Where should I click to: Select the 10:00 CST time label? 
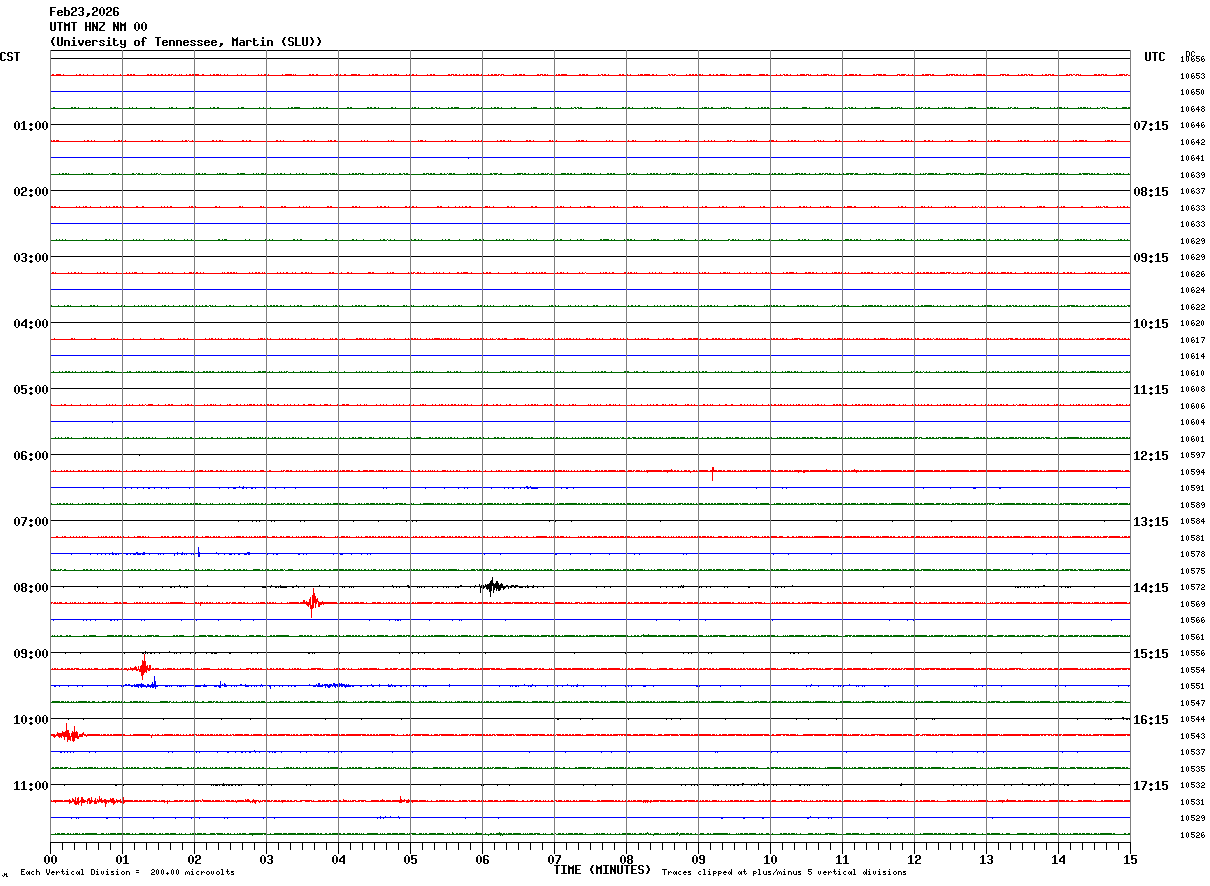[30, 720]
